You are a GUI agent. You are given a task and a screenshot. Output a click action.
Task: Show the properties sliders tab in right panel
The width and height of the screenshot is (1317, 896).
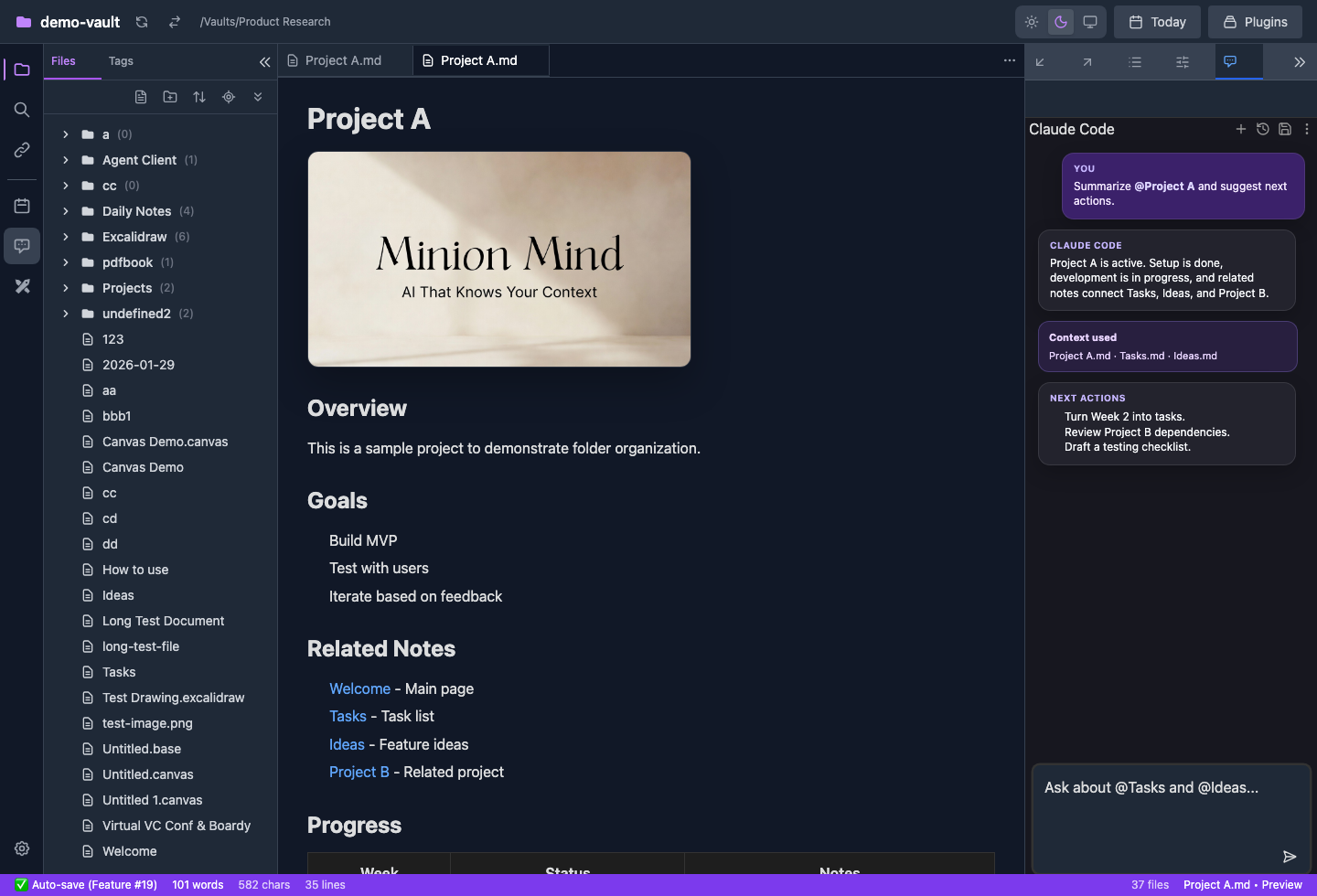[1183, 62]
